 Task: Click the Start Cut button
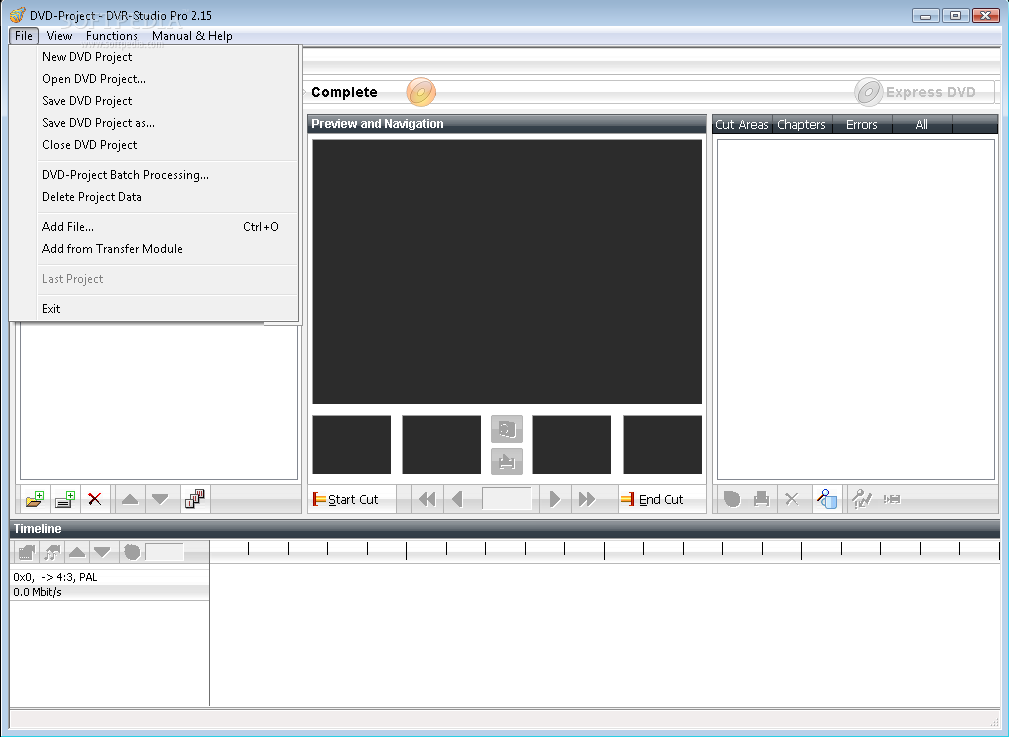point(352,499)
